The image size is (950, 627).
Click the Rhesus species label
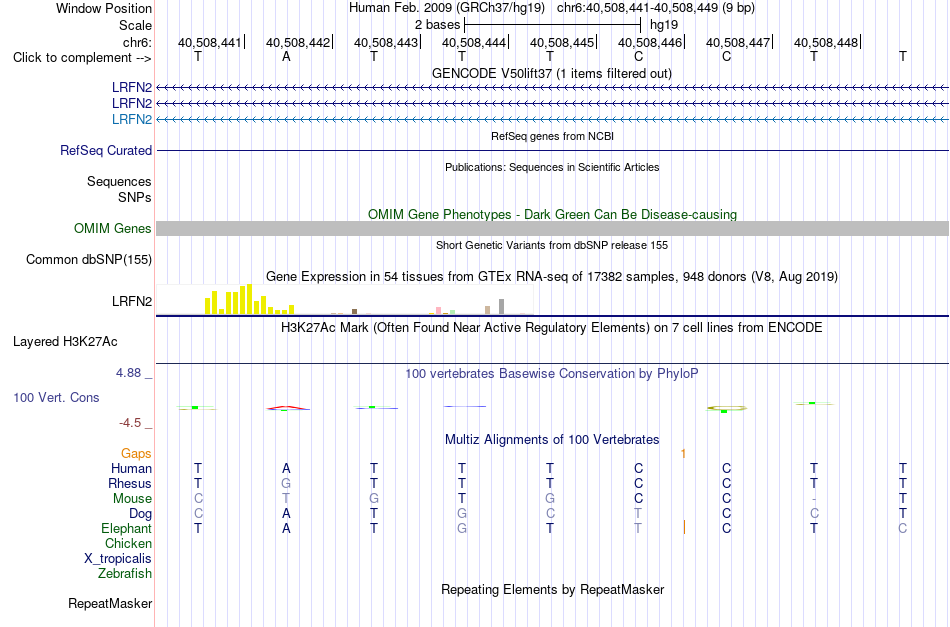pos(130,483)
